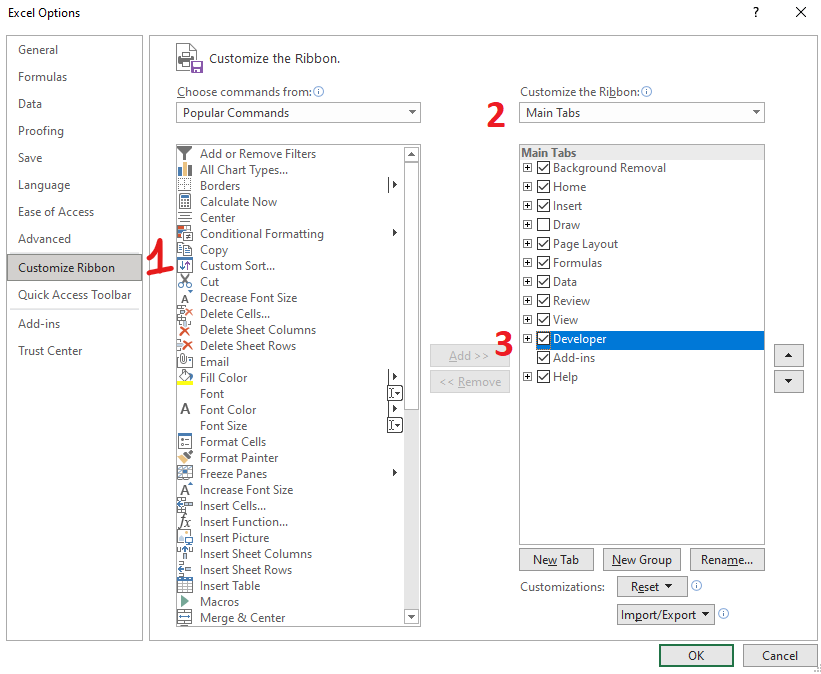
Task: Click the New Group button
Action: (641, 559)
